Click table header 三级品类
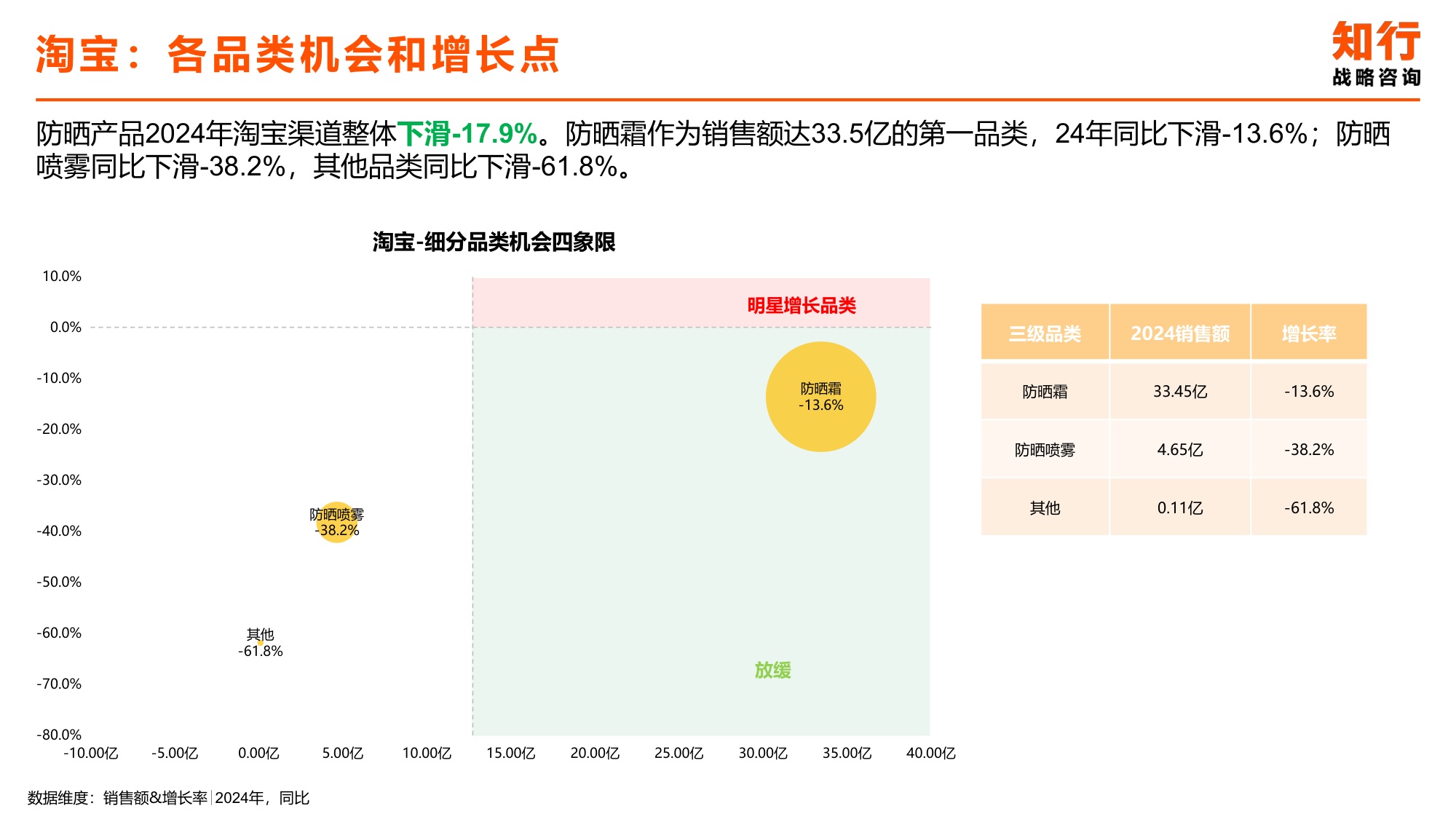Screen dimensions: 1456x819 pos(1045,333)
